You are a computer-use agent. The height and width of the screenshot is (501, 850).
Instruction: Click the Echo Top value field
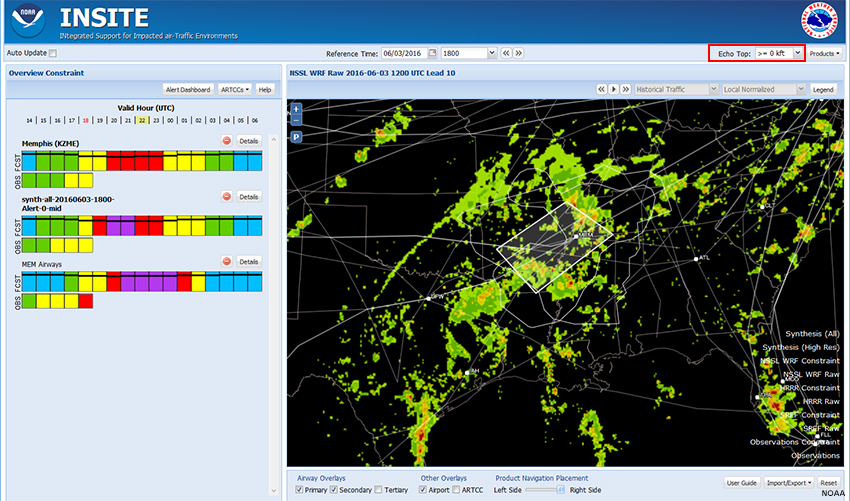point(774,53)
